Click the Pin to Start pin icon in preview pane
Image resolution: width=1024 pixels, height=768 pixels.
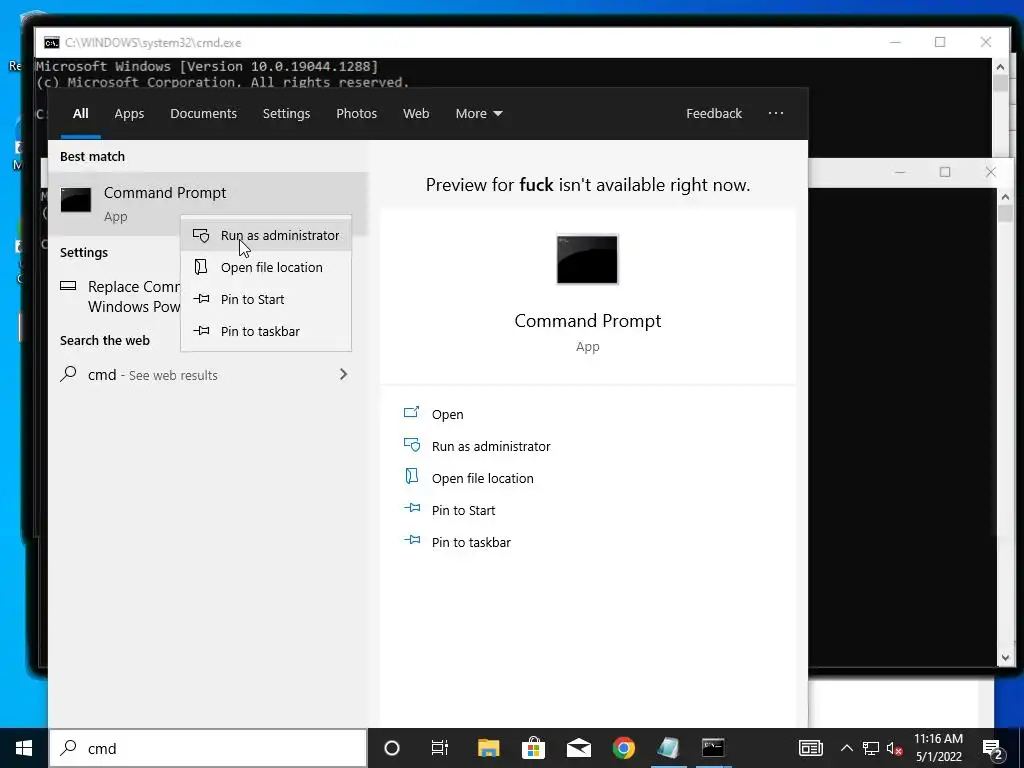411,507
